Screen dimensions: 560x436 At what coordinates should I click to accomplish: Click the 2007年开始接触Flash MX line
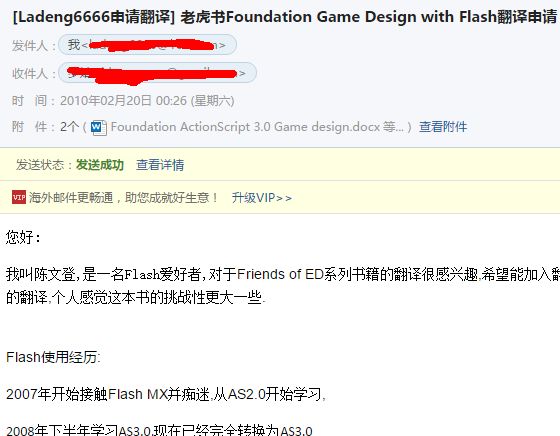[166, 394]
